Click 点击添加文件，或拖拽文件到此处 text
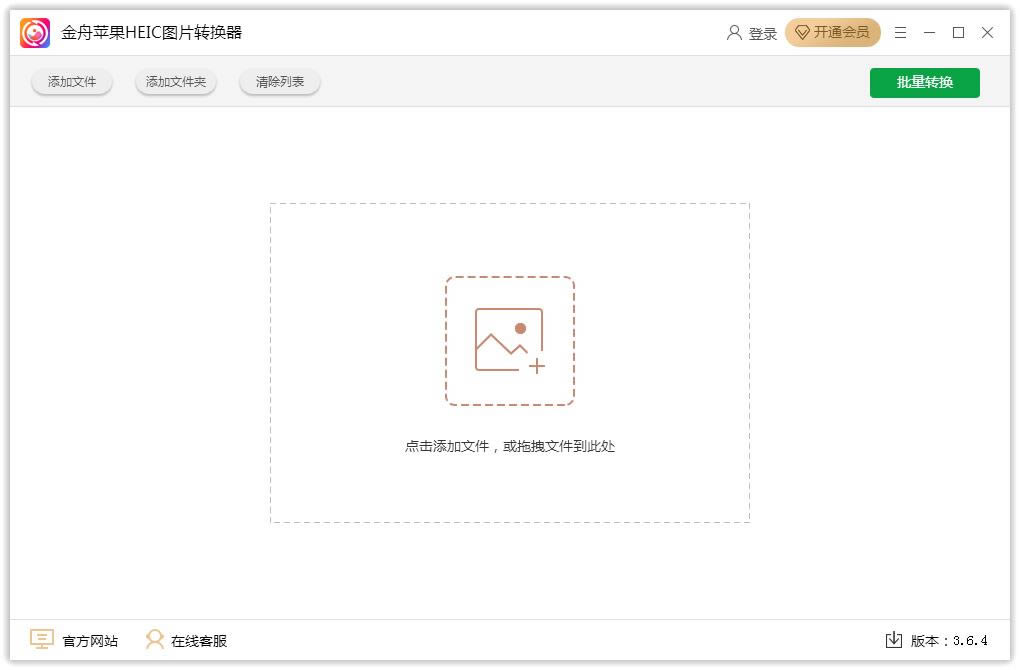The width and height of the screenshot is (1020, 670). click(x=510, y=446)
